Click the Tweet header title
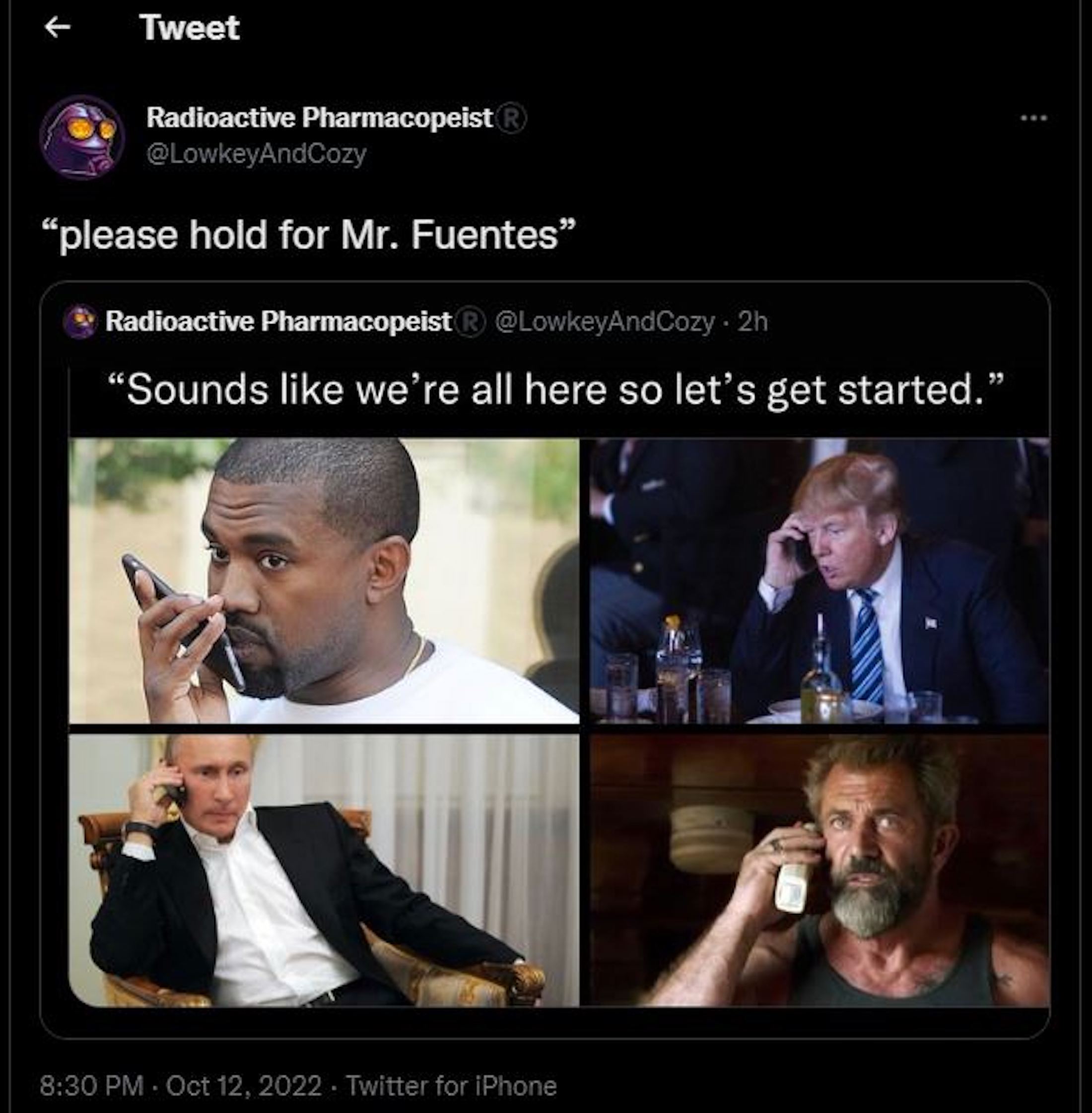The image size is (1092, 1113). (x=189, y=27)
